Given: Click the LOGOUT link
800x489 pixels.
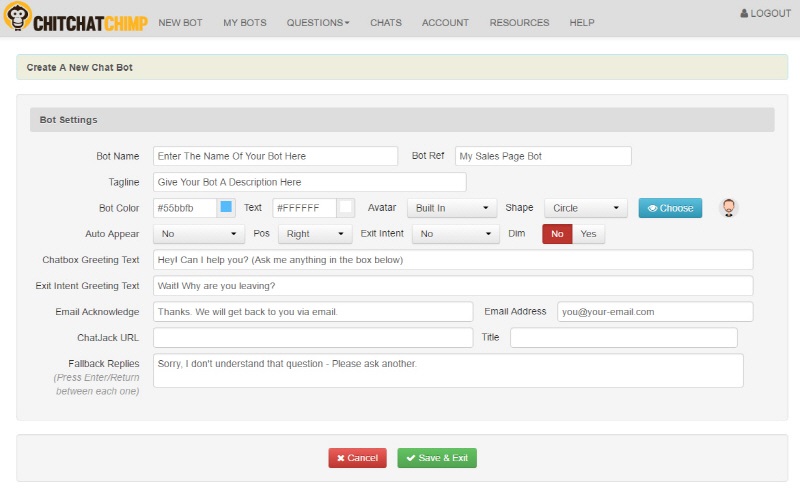Looking at the screenshot, I should tap(766, 13).
